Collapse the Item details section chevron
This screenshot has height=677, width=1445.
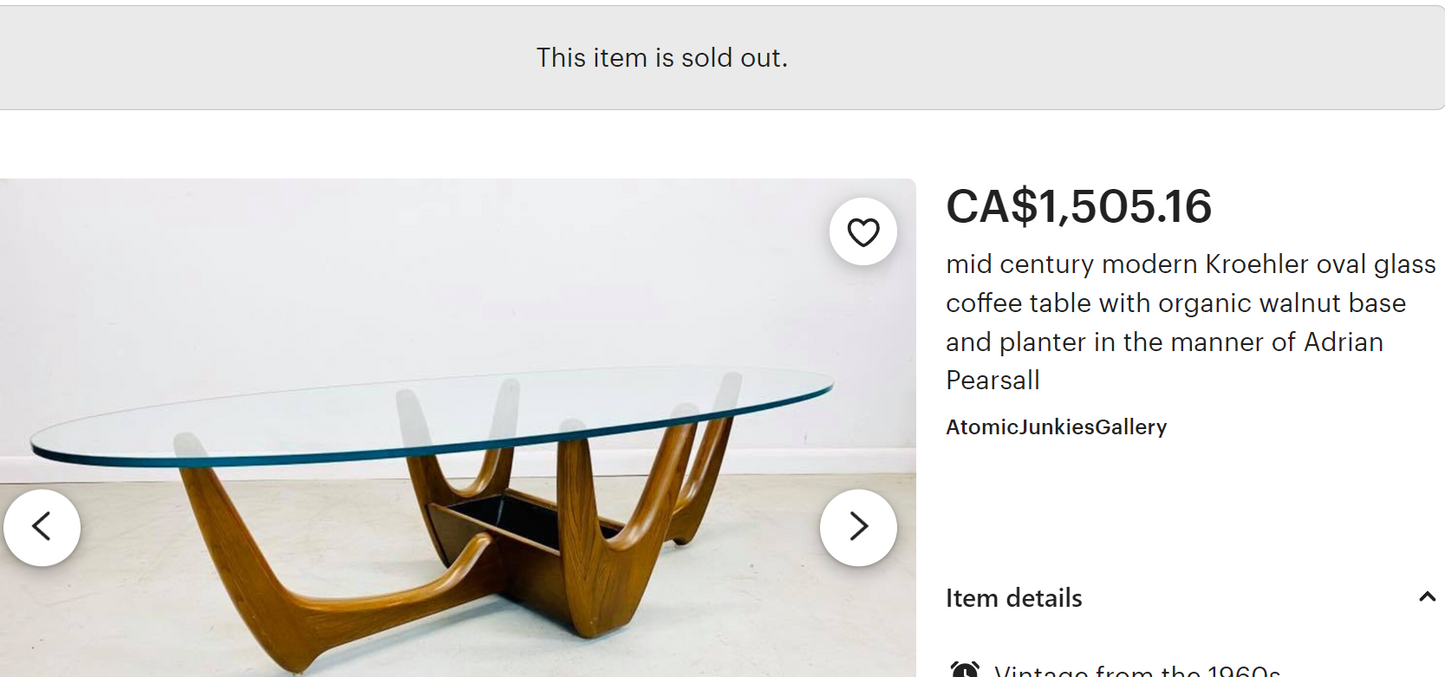coord(1427,597)
